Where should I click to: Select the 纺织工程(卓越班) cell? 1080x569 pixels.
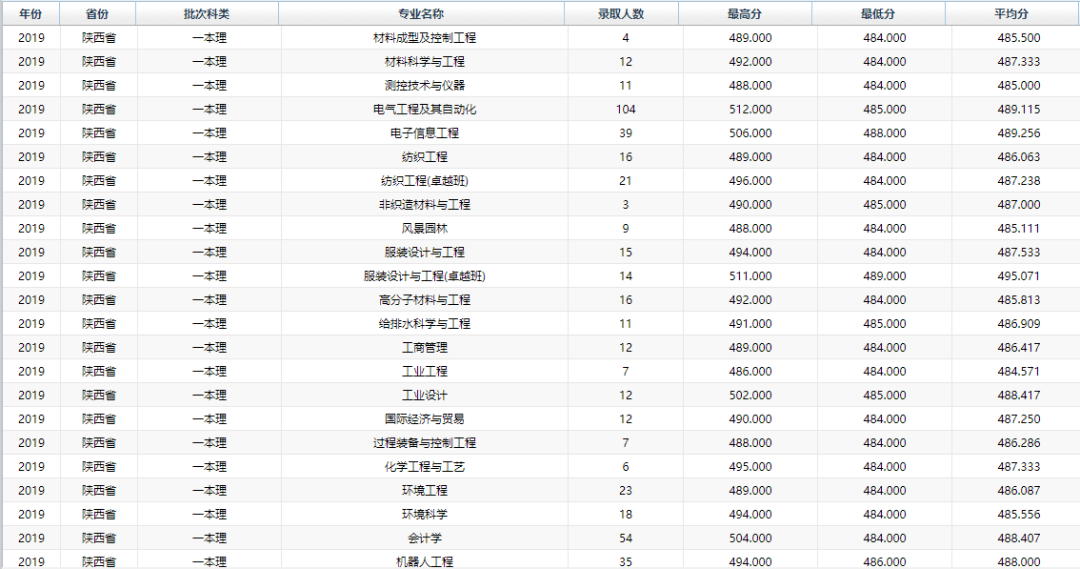[x=424, y=181]
